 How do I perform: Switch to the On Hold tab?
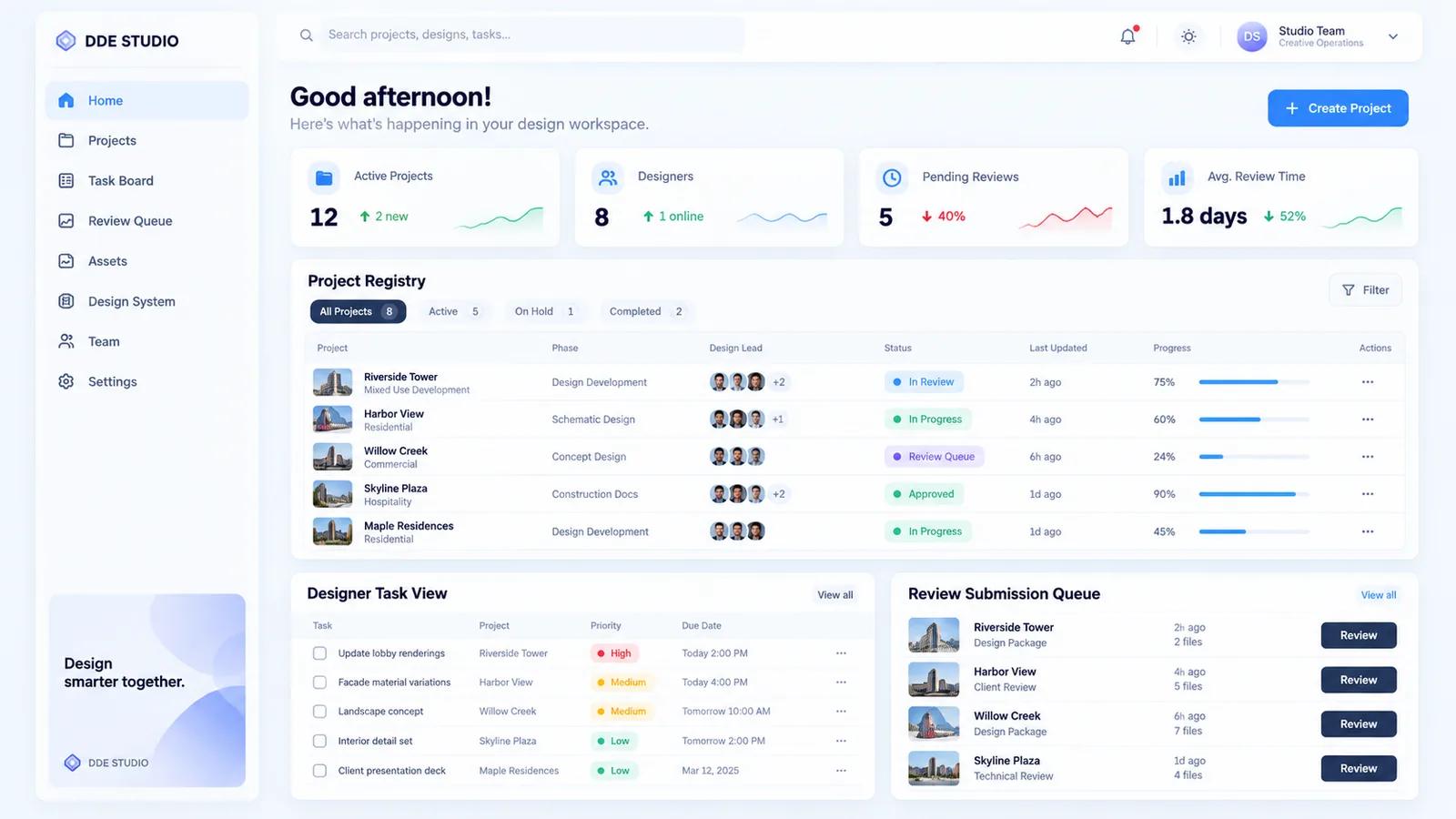(x=544, y=311)
